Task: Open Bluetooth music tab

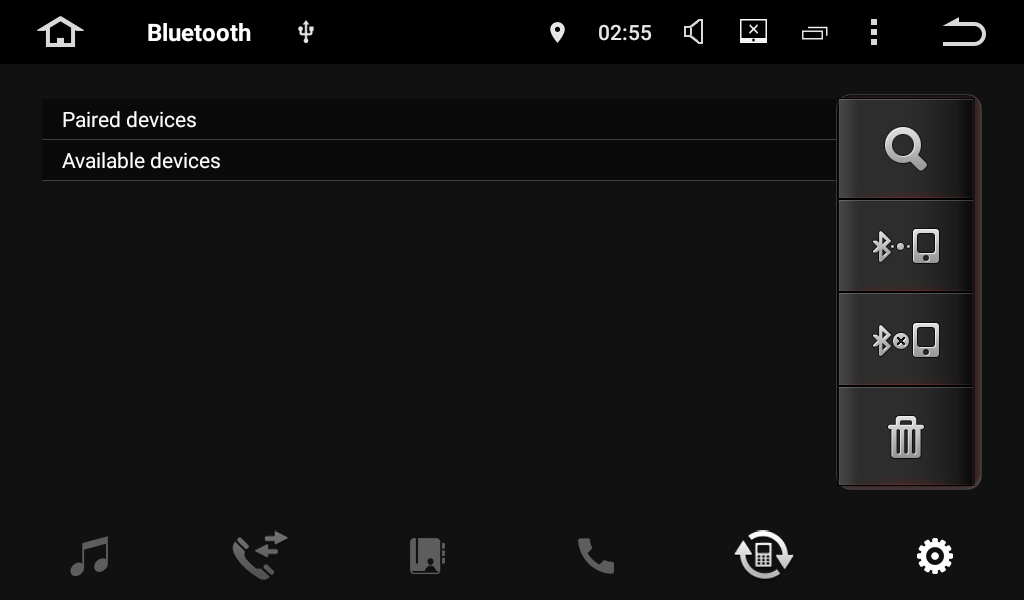Action: (x=89, y=556)
